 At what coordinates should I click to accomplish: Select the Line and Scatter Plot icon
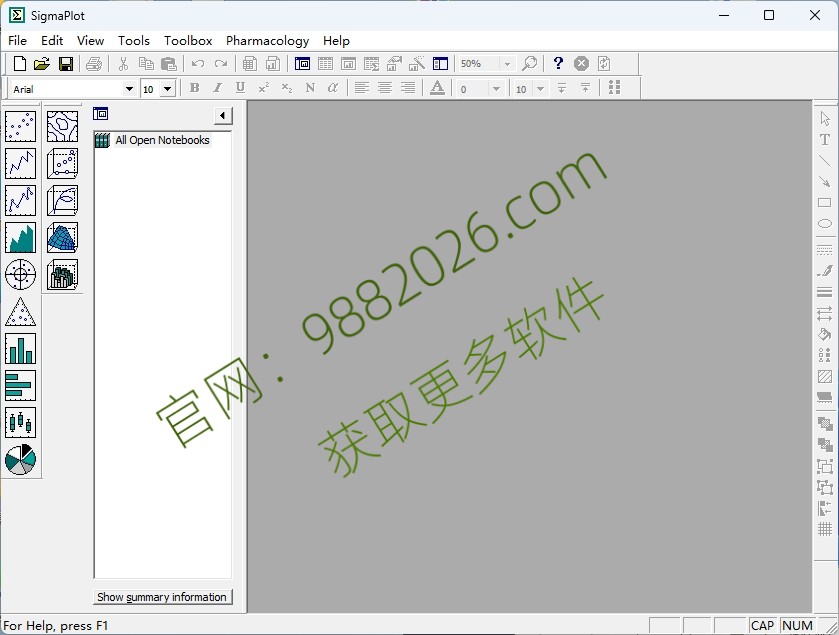point(20,200)
